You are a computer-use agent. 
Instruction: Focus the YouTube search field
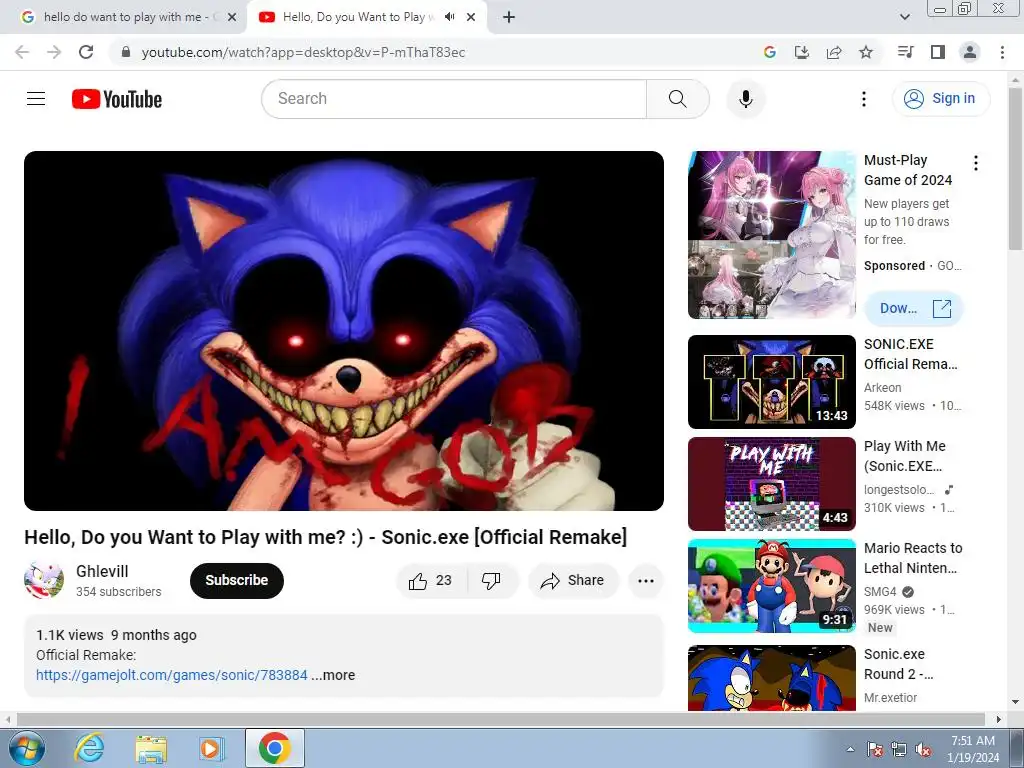454,99
